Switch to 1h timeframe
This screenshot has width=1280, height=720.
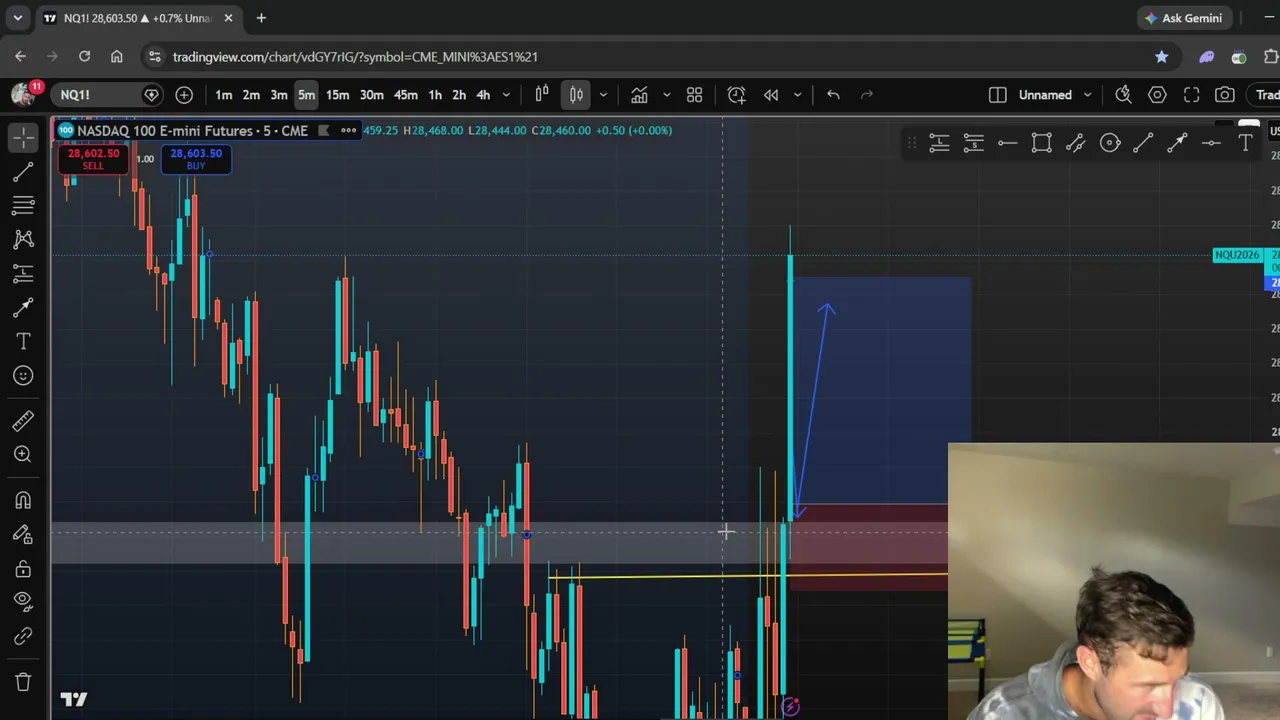(x=435, y=95)
